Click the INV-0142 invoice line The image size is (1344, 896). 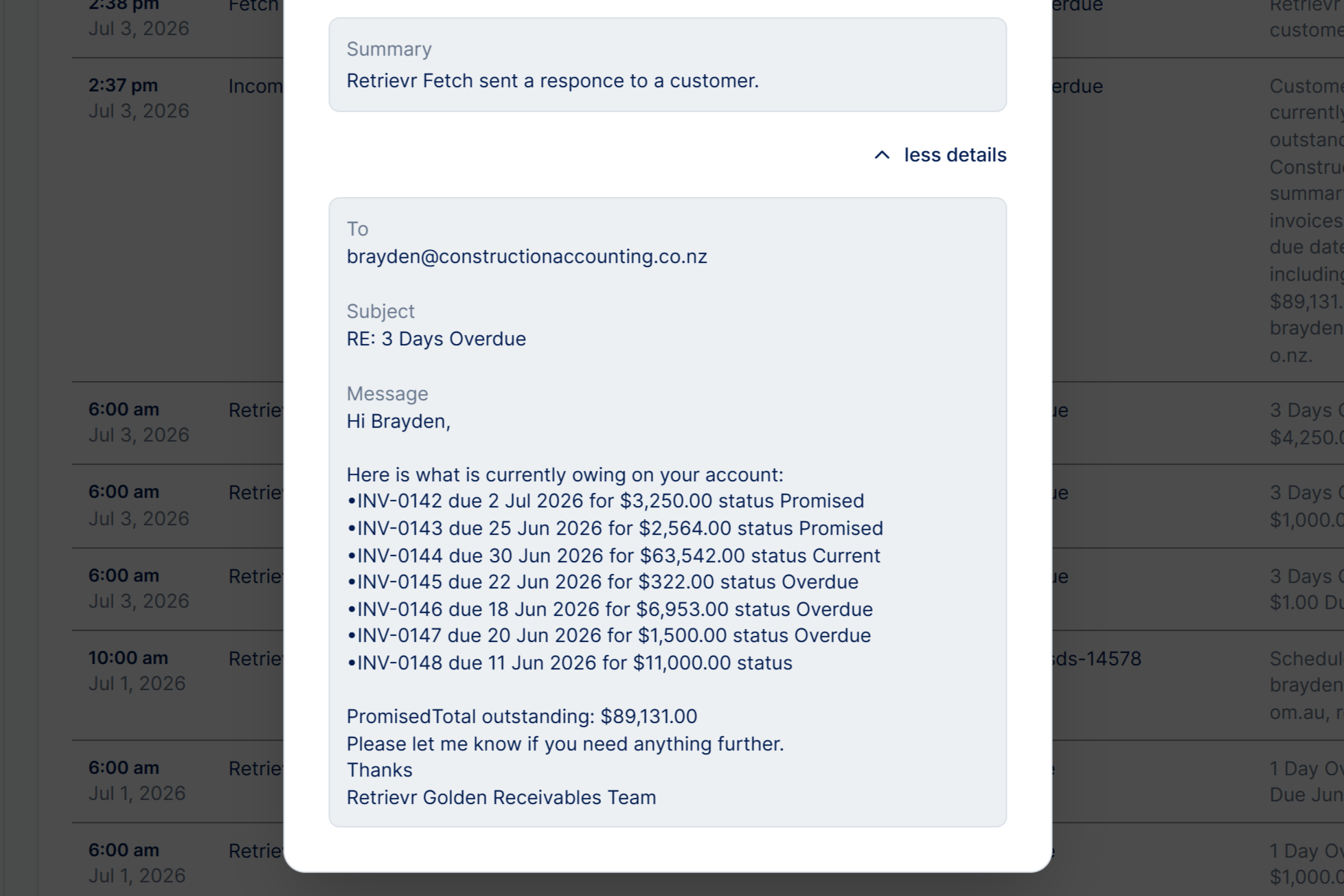[606, 501]
